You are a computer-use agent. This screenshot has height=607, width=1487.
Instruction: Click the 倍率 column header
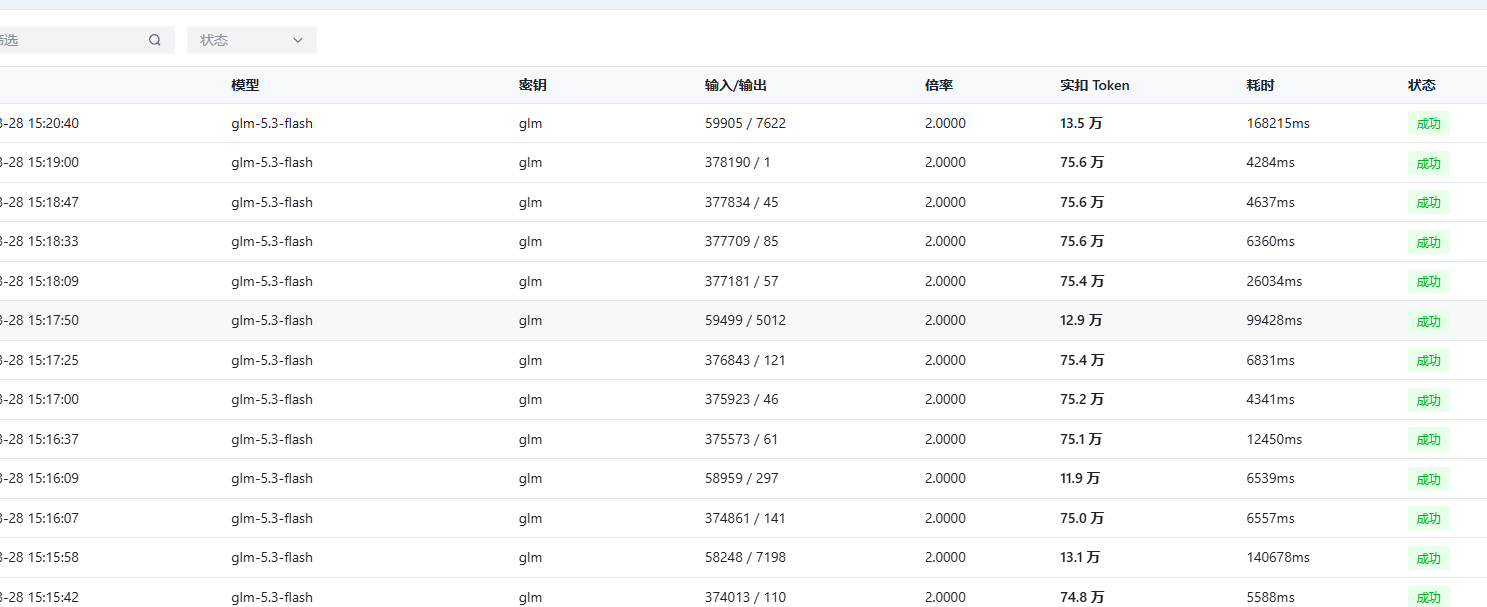click(939, 85)
